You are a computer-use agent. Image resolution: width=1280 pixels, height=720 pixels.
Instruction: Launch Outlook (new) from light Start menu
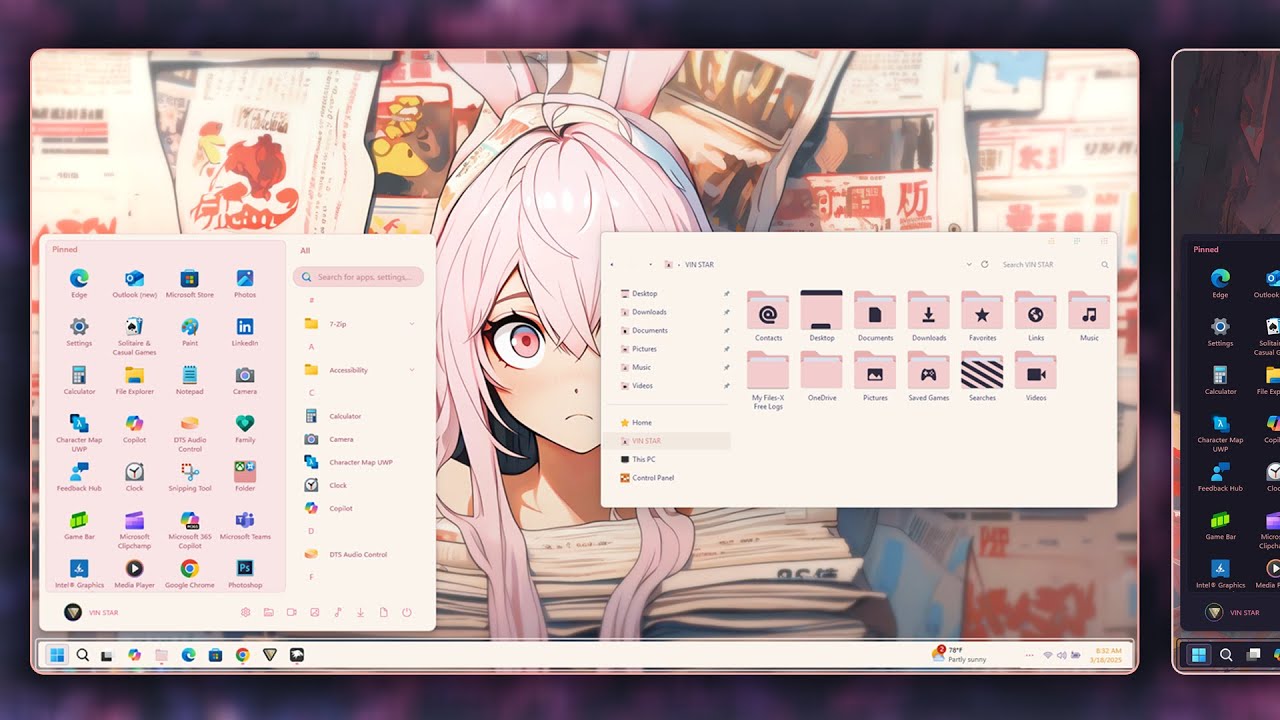[x=134, y=282]
